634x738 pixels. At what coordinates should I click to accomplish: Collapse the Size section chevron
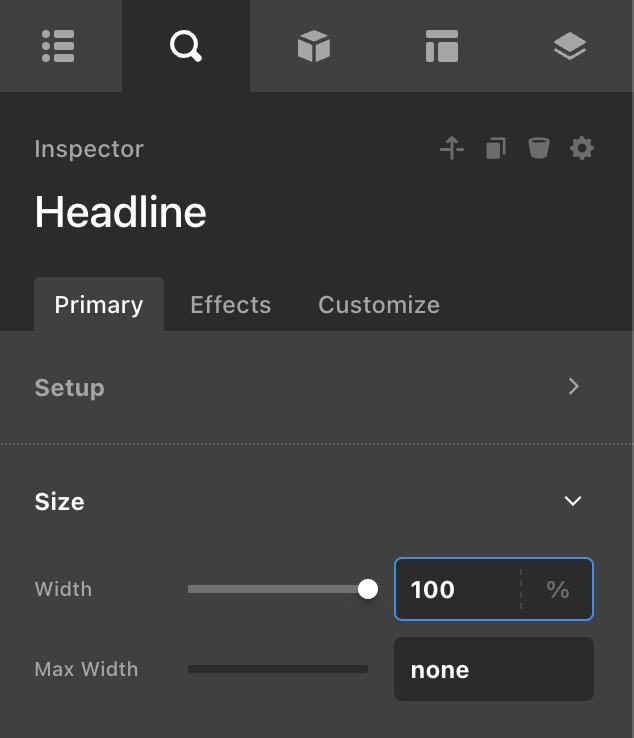(573, 501)
